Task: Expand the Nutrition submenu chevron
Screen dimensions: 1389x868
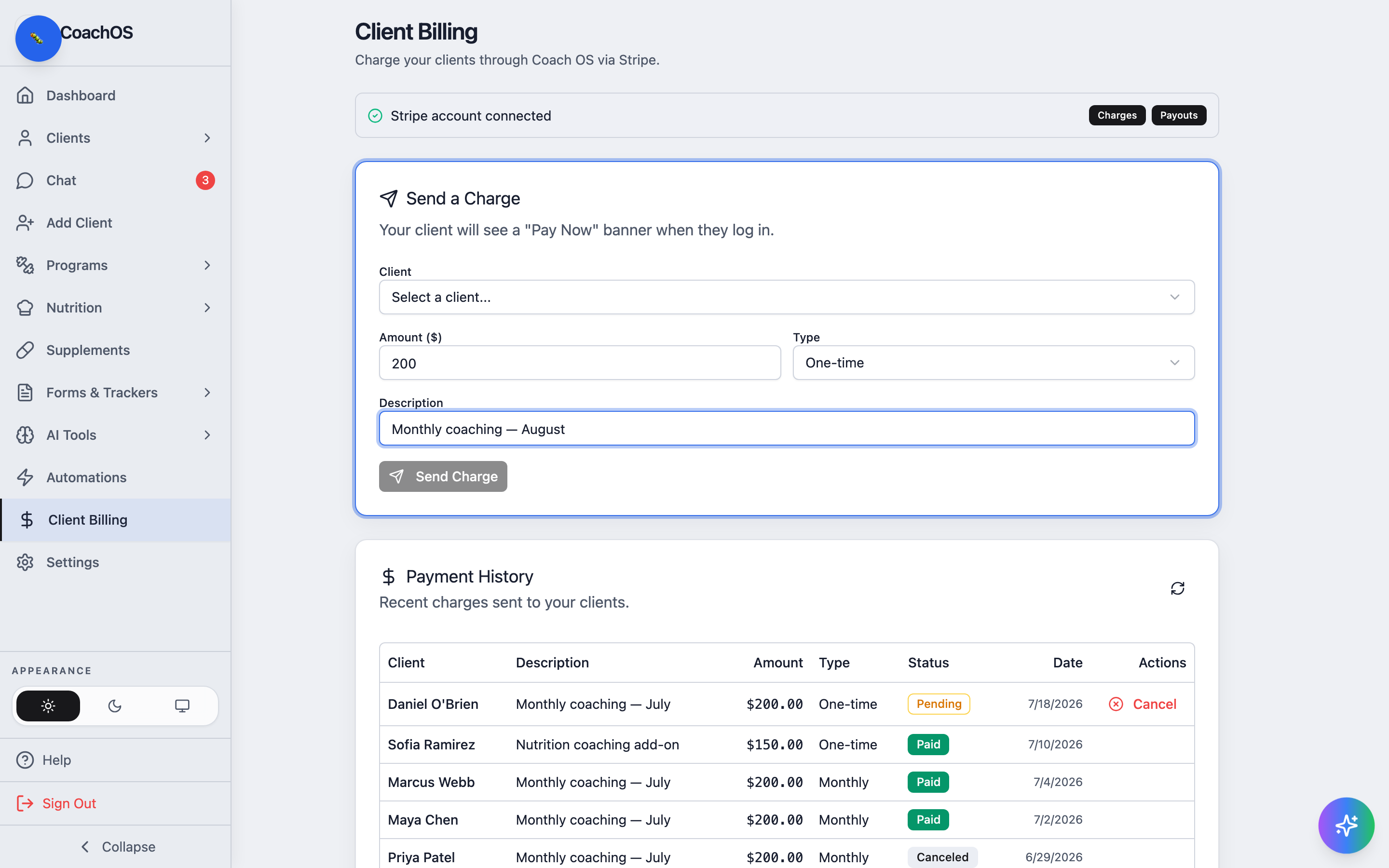Action: pos(207,308)
